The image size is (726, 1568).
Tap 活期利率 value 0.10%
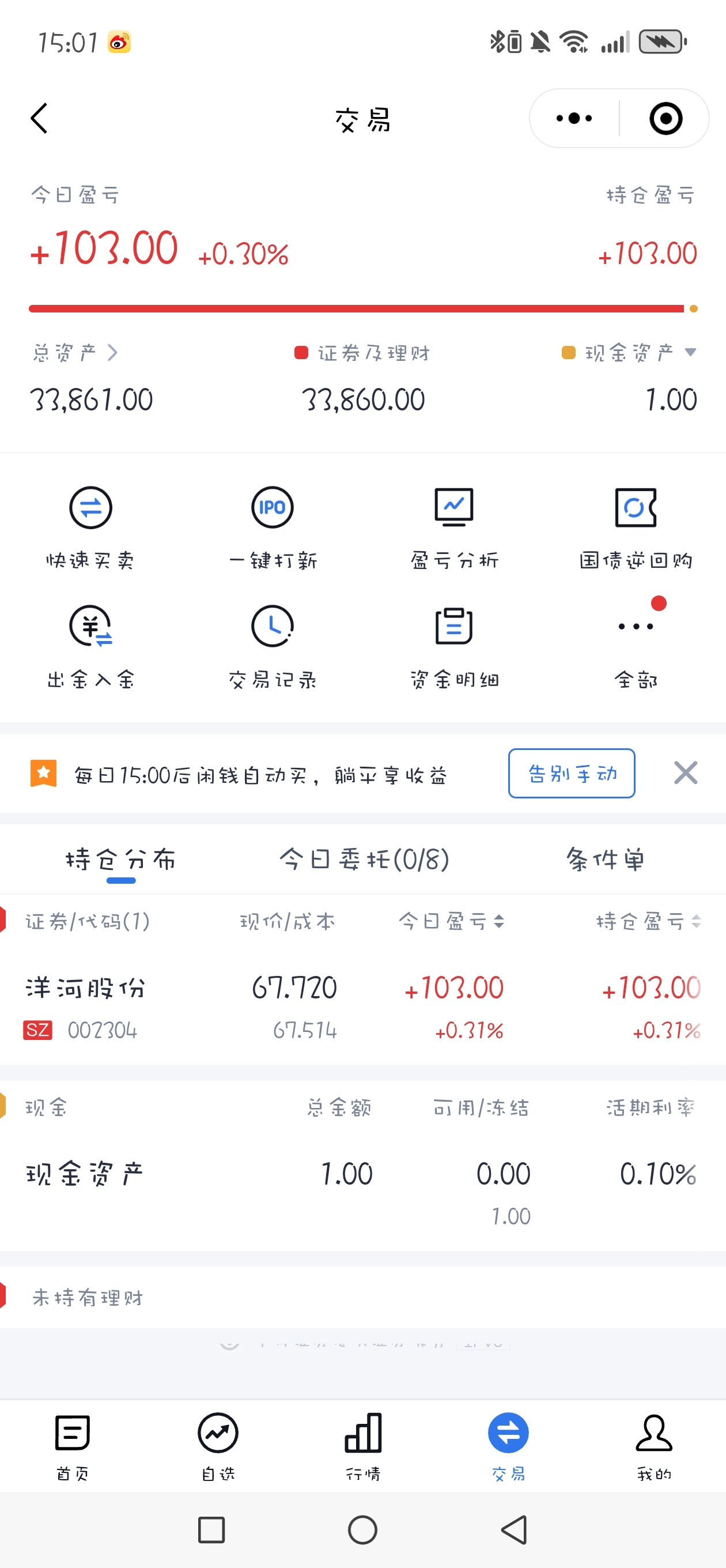click(658, 1174)
